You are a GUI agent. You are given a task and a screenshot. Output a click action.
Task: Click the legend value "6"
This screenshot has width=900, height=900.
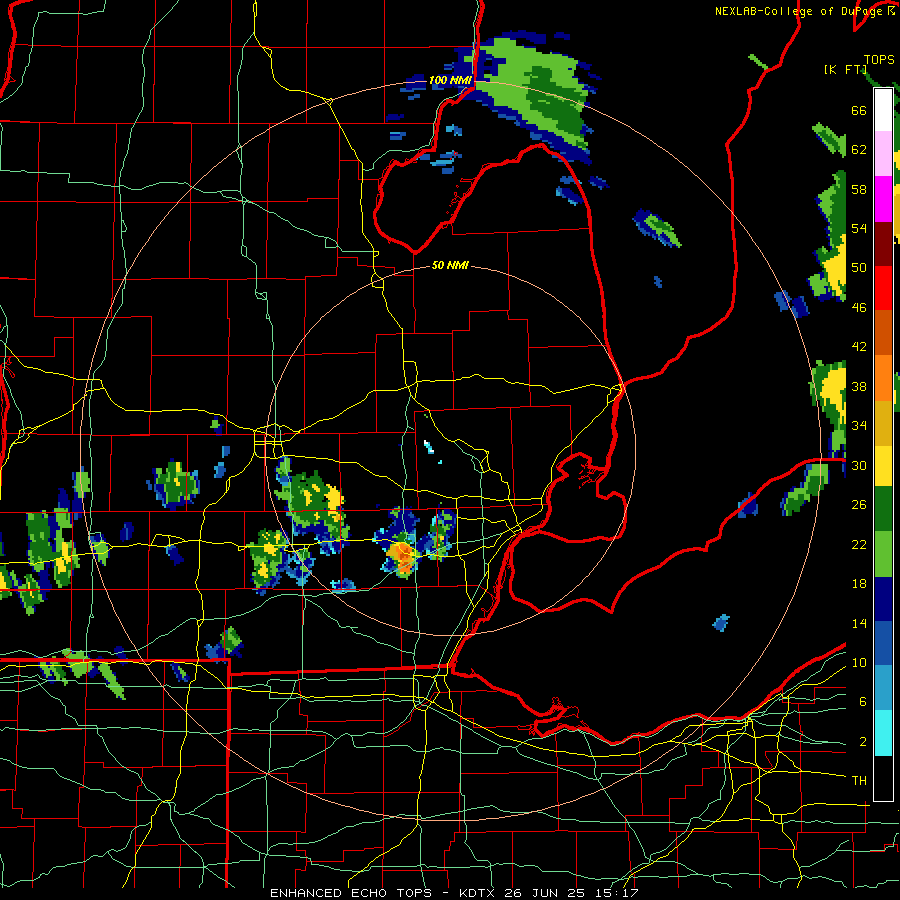tap(863, 702)
